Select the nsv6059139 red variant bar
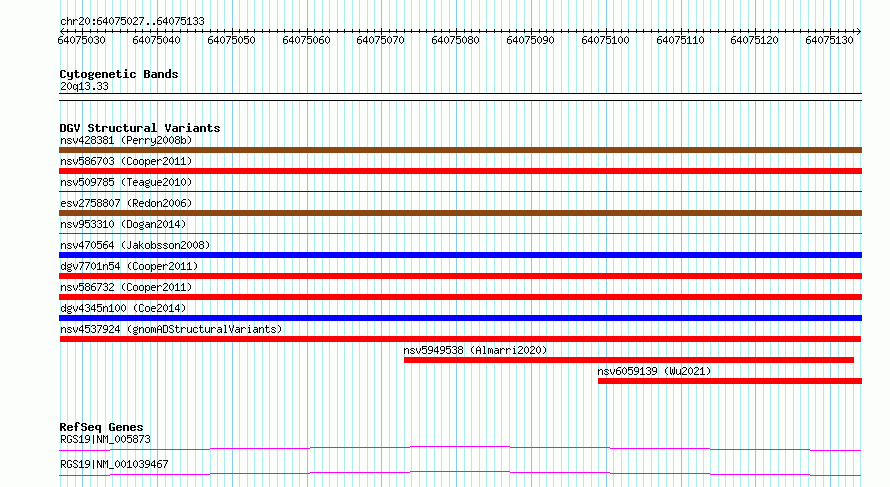The width and height of the screenshot is (890, 487). [730, 381]
